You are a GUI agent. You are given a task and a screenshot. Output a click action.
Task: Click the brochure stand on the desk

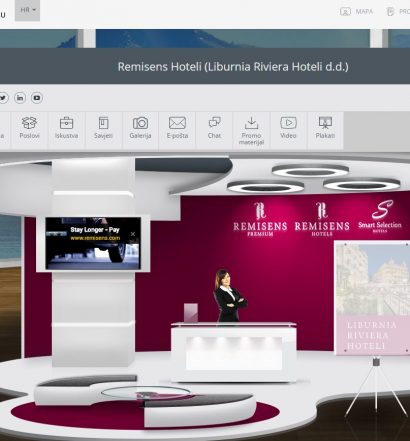191,313
